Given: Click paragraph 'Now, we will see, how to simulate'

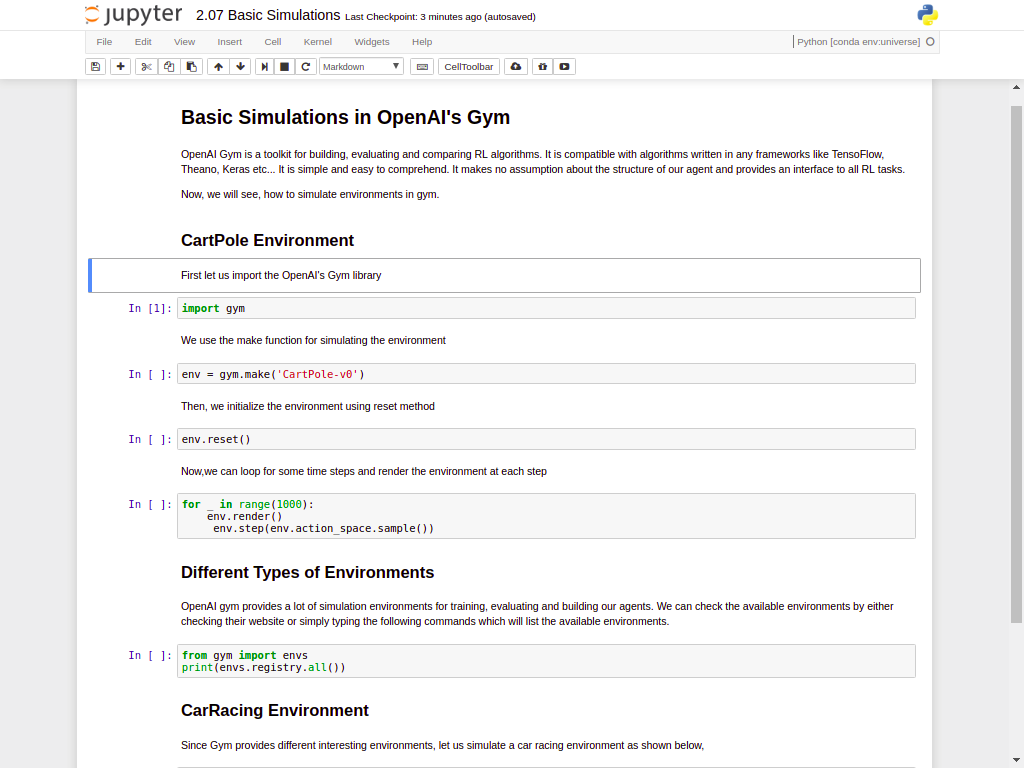Looking at the screenshot, I should point(310,195).
